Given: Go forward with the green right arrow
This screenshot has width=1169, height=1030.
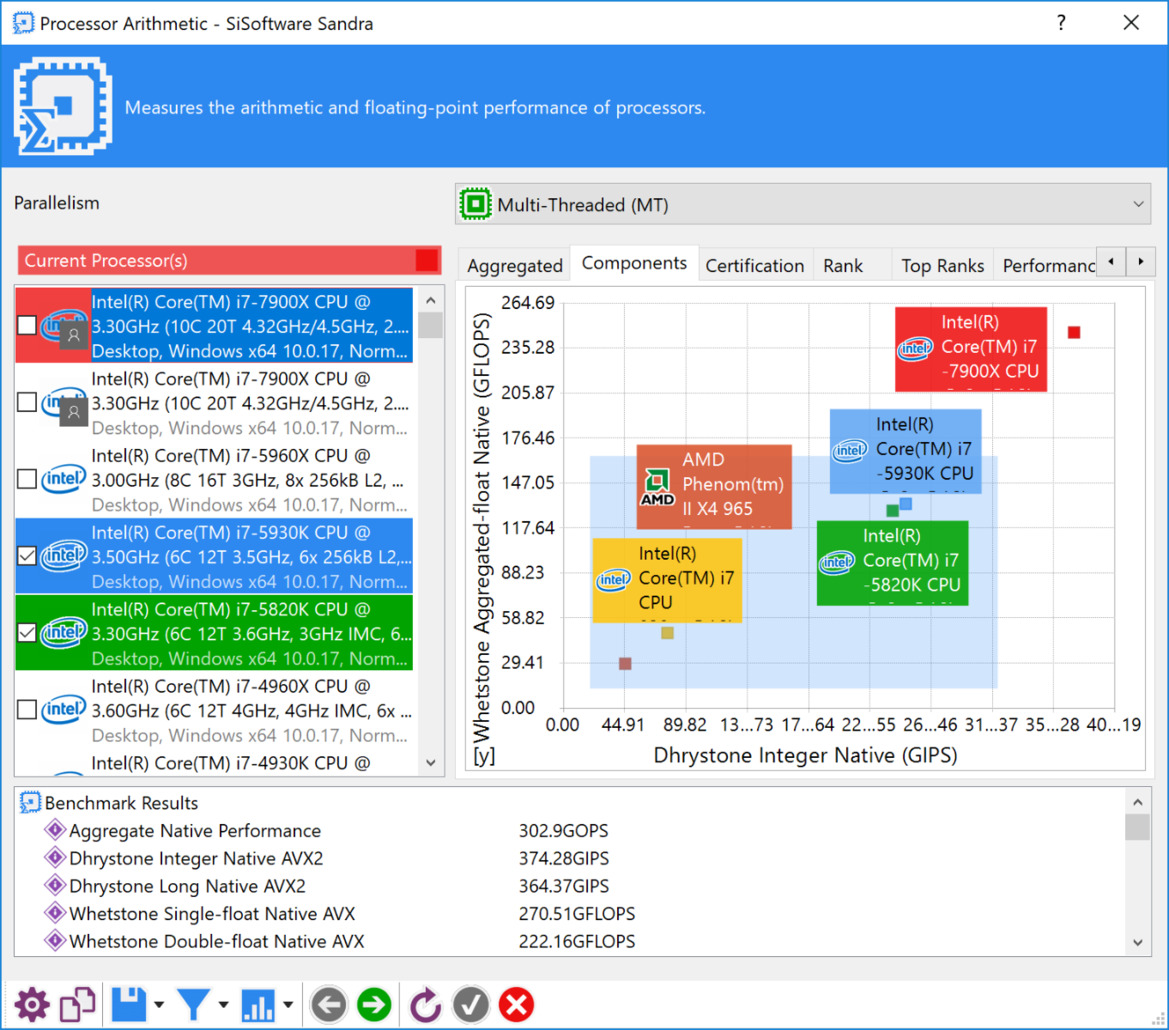Looking at the screenshot, I should click(x=374, y=1005).
